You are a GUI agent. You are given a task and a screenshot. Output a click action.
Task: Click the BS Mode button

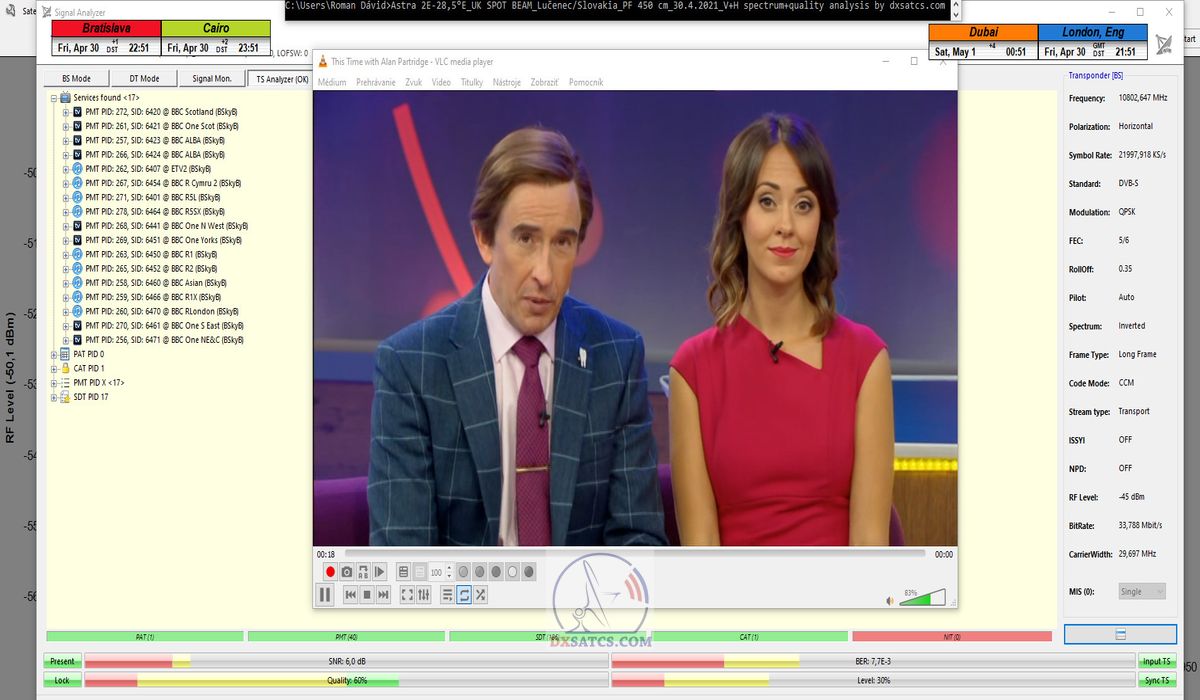pos(76,79)
